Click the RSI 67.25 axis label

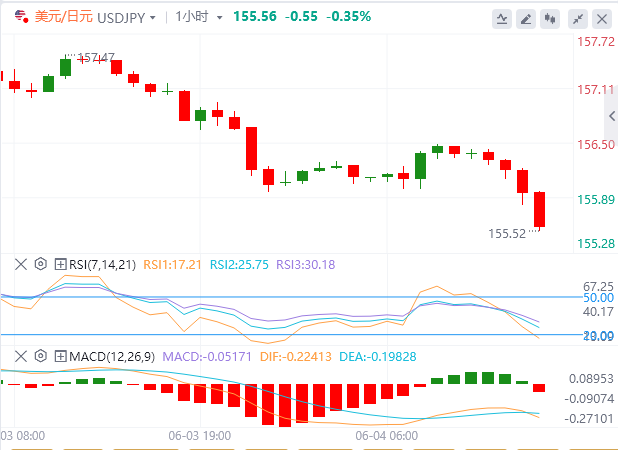click(598, 286)
